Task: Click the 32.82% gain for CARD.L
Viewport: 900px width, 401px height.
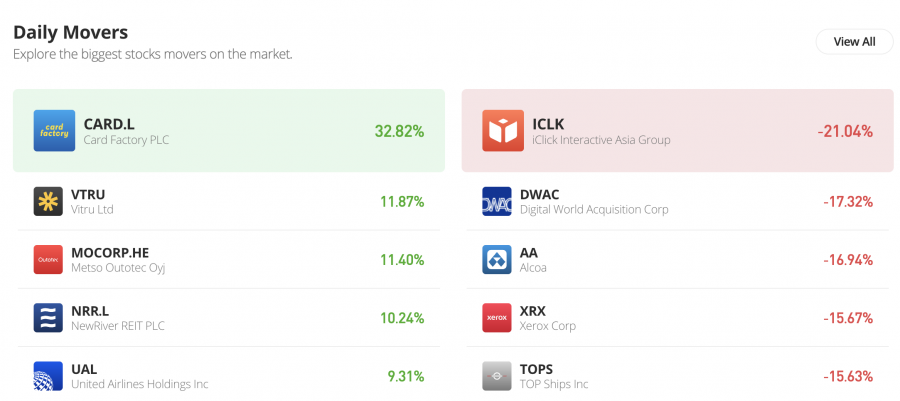Action: [399, 131]
